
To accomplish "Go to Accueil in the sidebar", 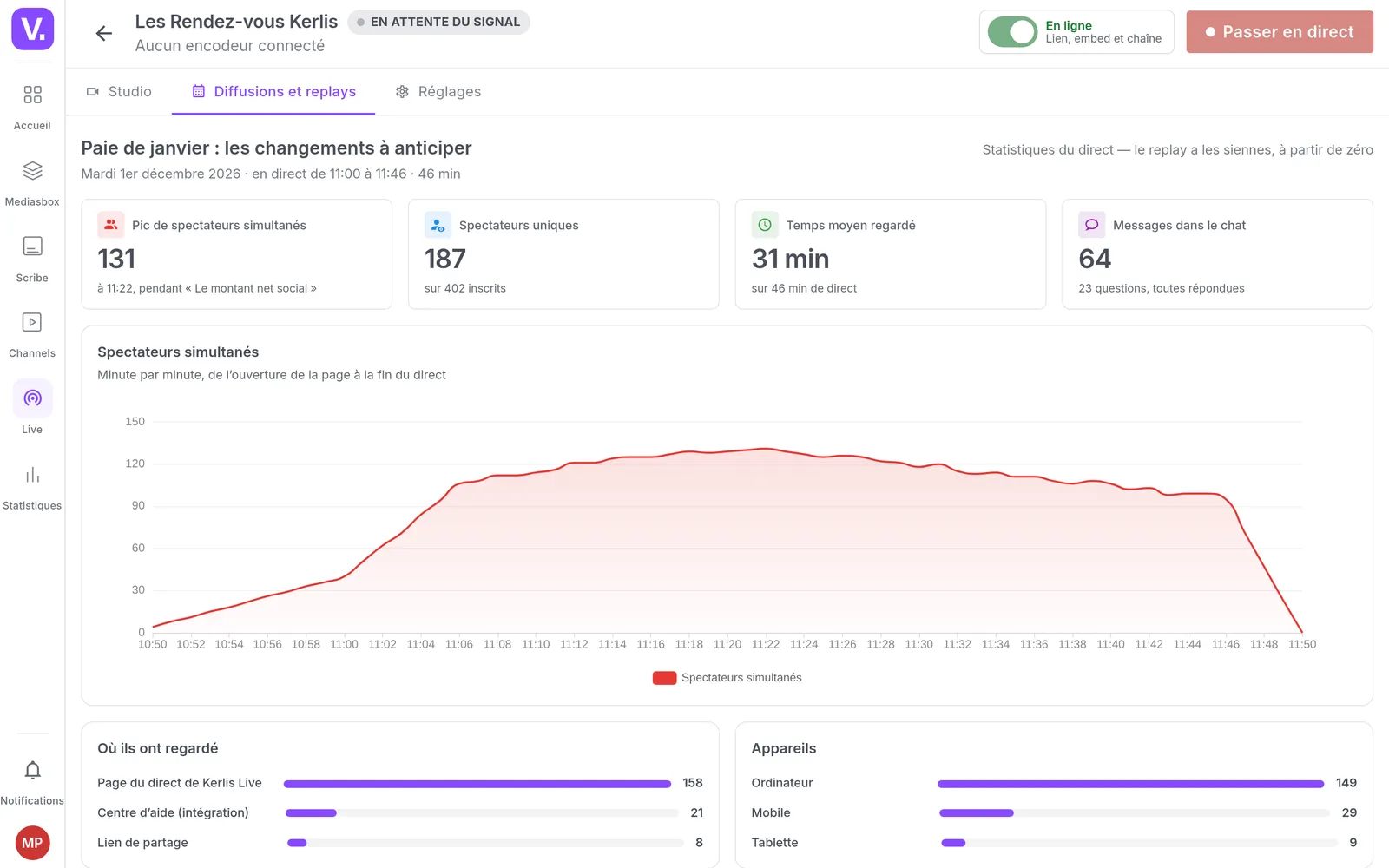I will click(x=32, y=107).
